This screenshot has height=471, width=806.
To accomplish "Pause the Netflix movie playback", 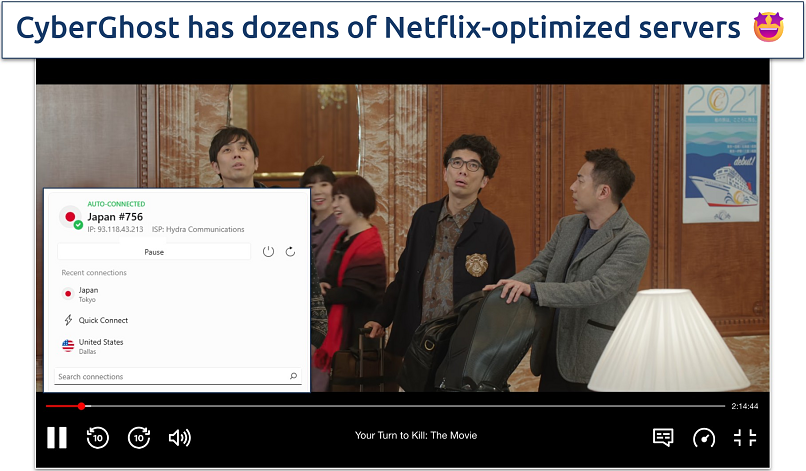I will point(57,438).
